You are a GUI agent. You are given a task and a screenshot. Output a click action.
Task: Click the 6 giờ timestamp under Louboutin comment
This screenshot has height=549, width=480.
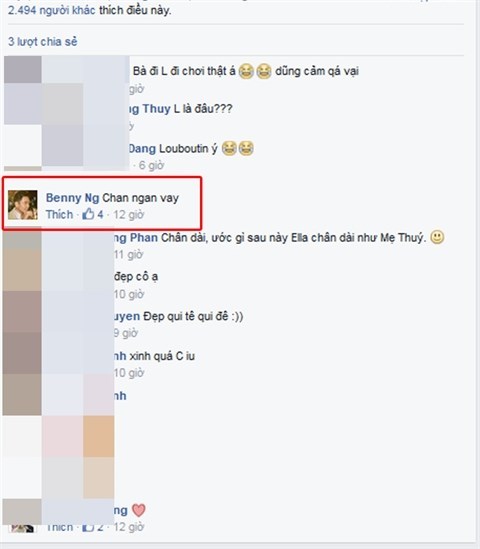click(x=151, y=165)
